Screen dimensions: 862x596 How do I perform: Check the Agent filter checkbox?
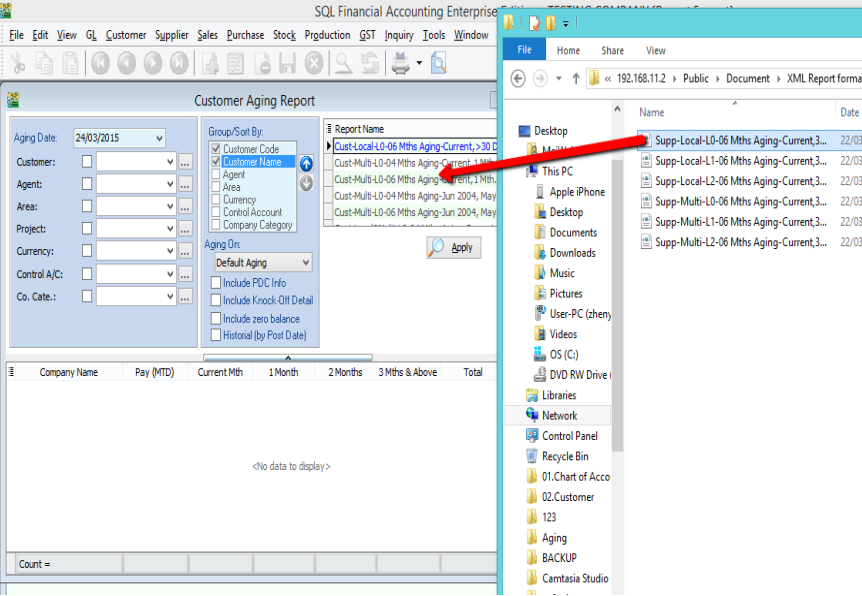(x=87, y=184)
